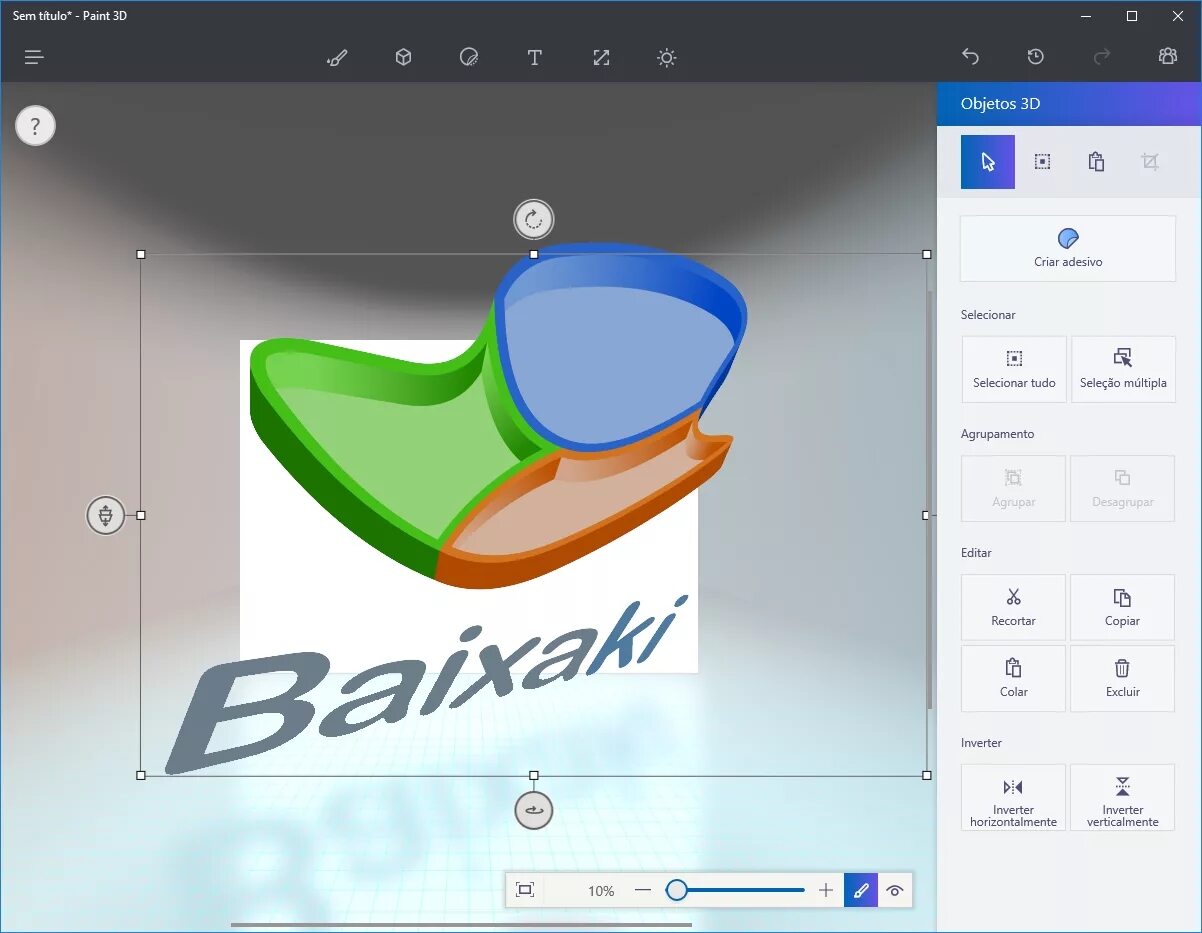Click the Copiar button
This screenshot has width=1202, height=933.
1123,607
